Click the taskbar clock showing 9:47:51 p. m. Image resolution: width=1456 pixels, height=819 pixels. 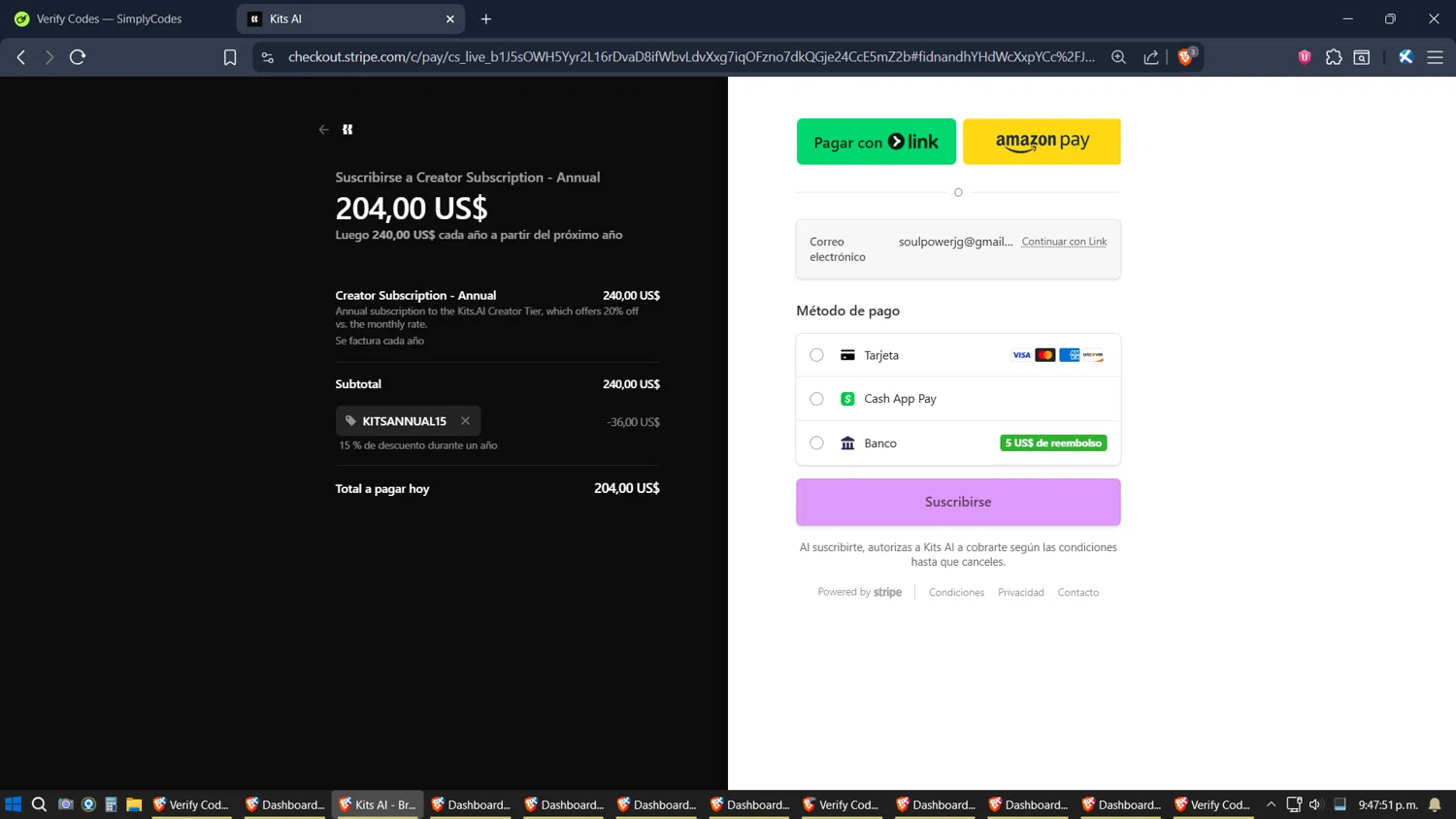1388,804
